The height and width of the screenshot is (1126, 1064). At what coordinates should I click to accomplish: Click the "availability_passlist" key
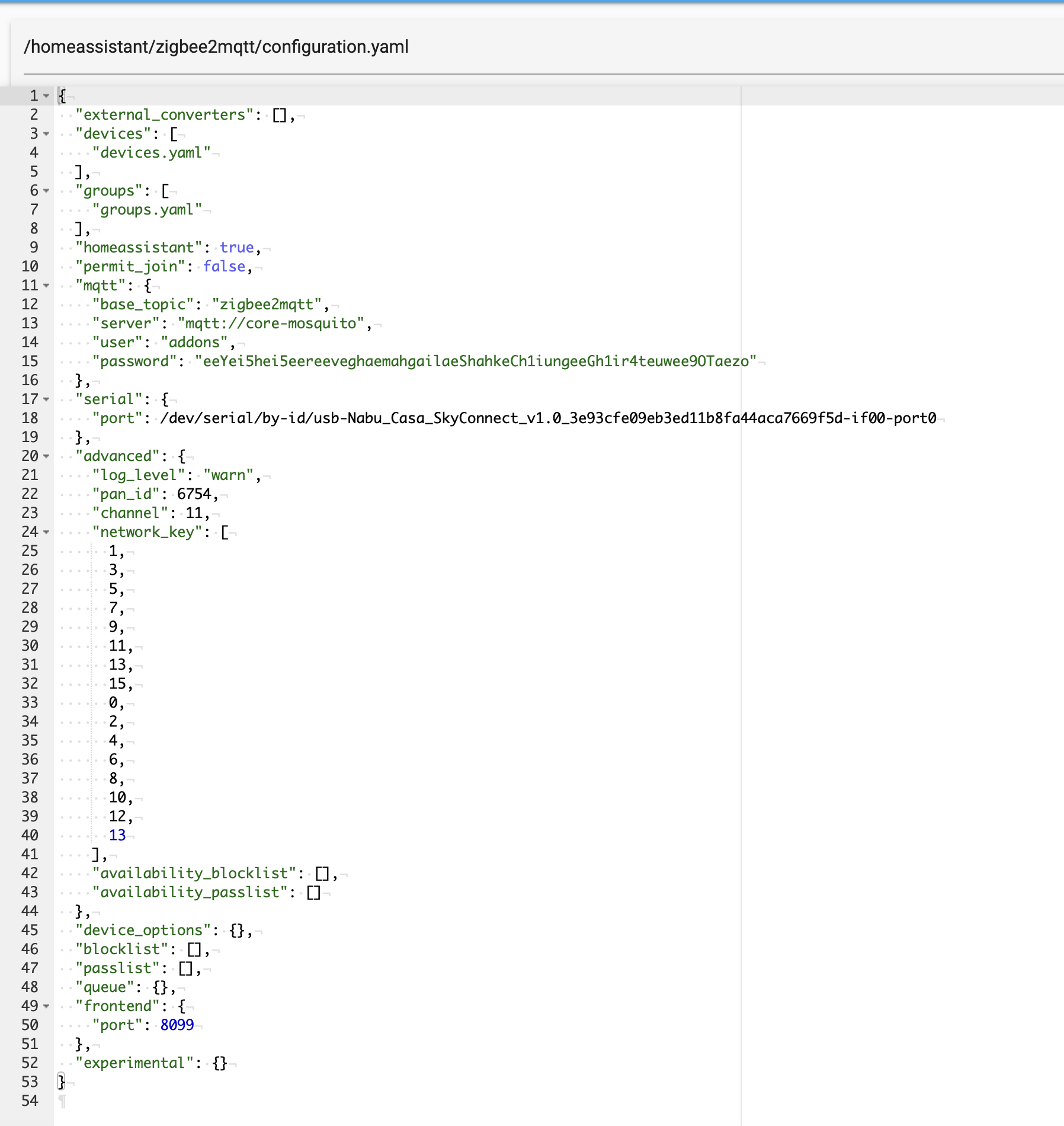[190, 893]
